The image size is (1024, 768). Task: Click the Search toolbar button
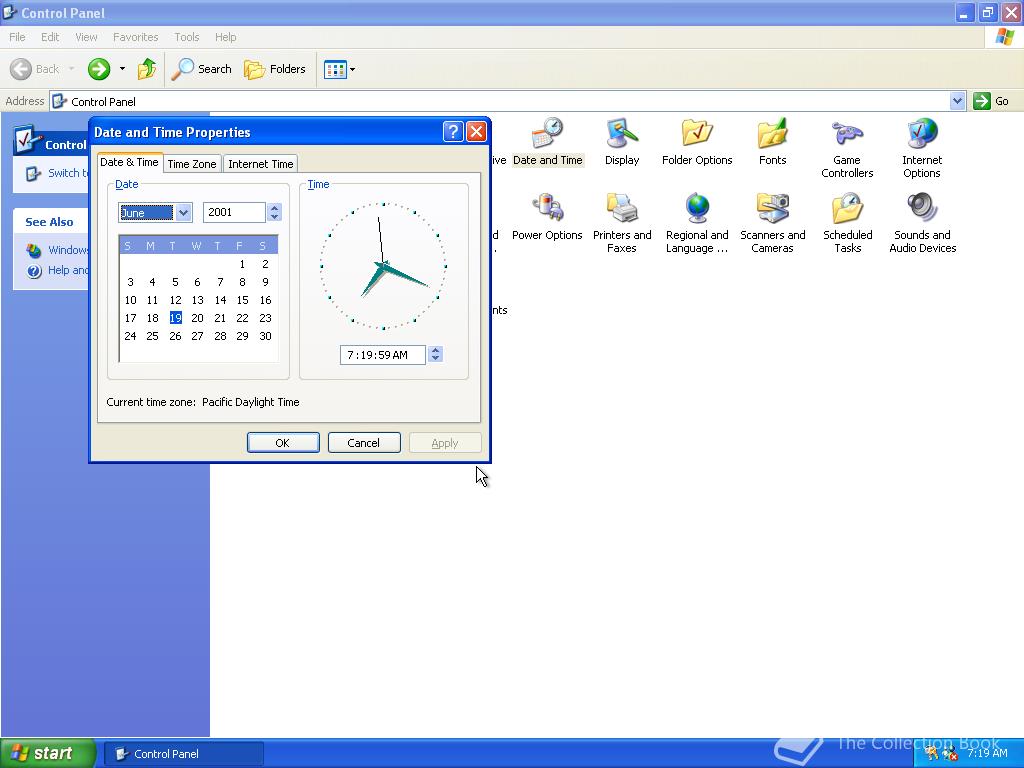pos(201,69)
